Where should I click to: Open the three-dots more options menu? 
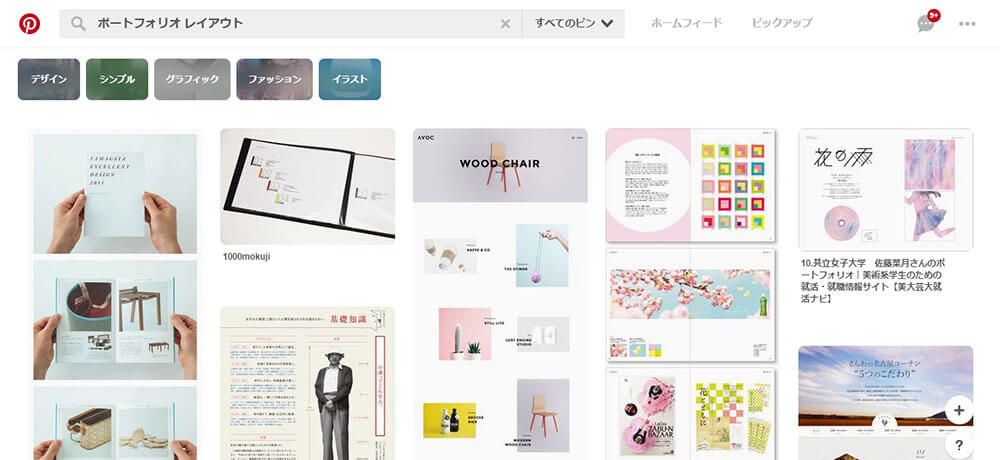(x=967, y=24)
